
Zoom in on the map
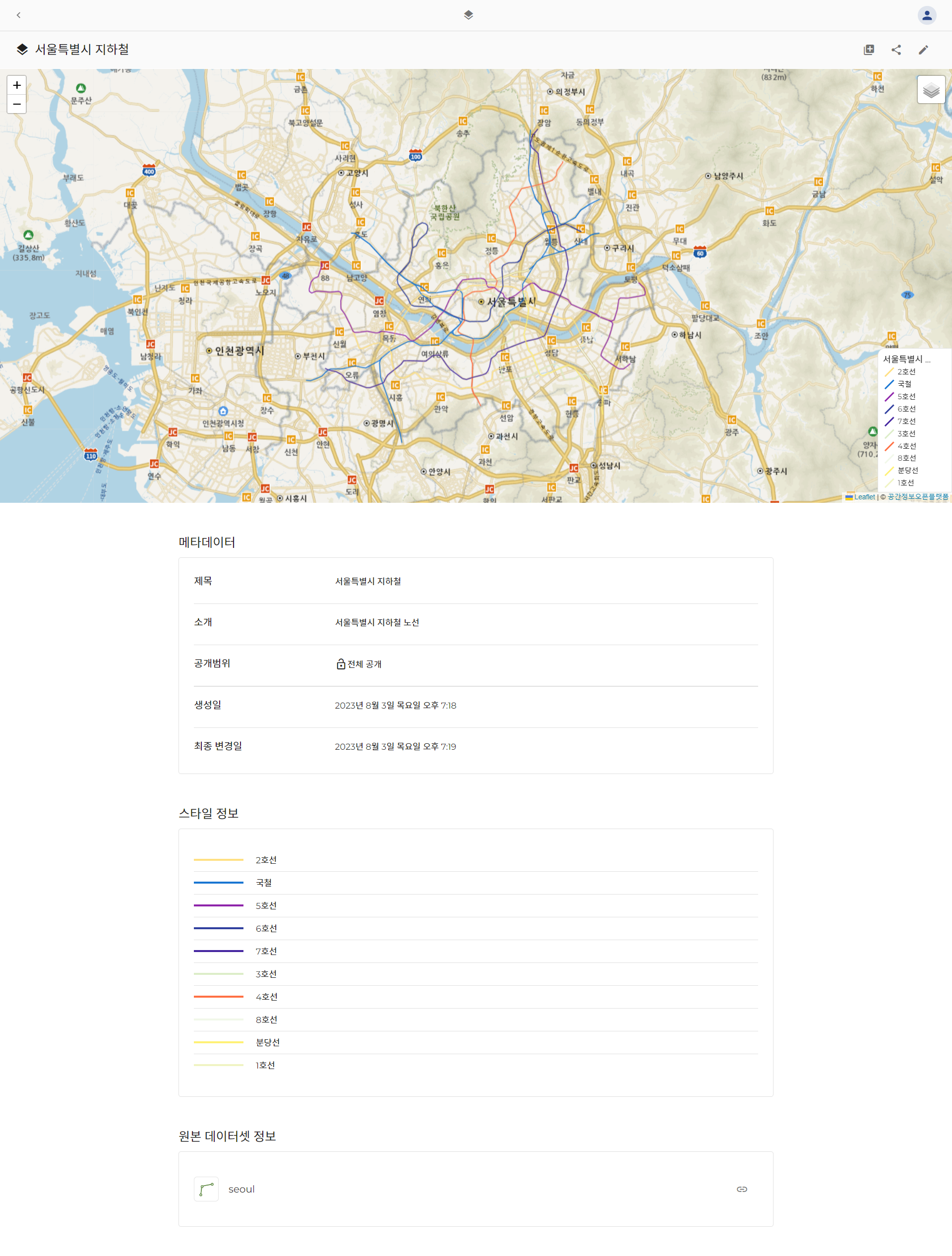pyautogui.click(x=17, y=85)
